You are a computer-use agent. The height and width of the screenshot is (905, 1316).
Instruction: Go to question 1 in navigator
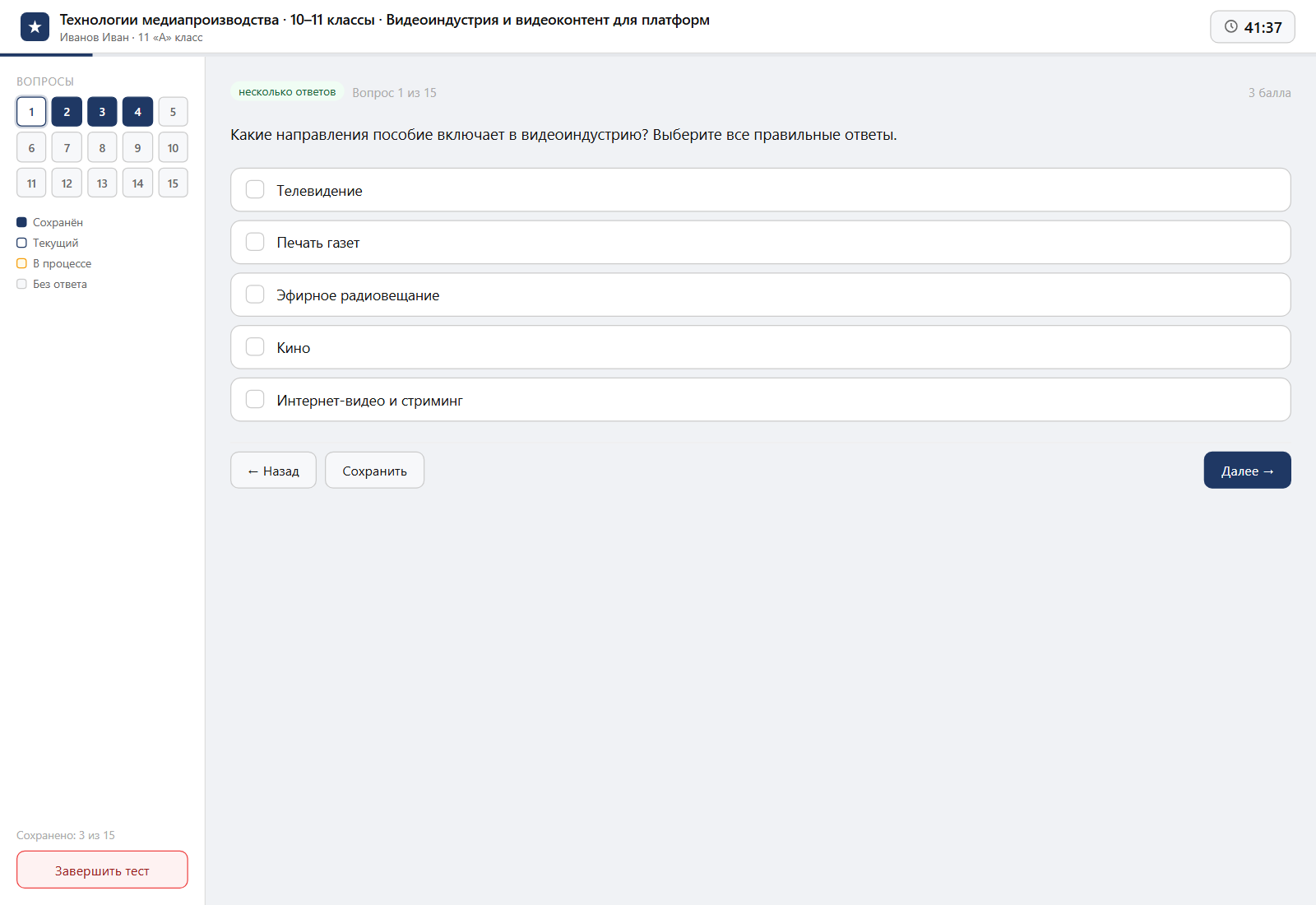click(x=31, y=112)
